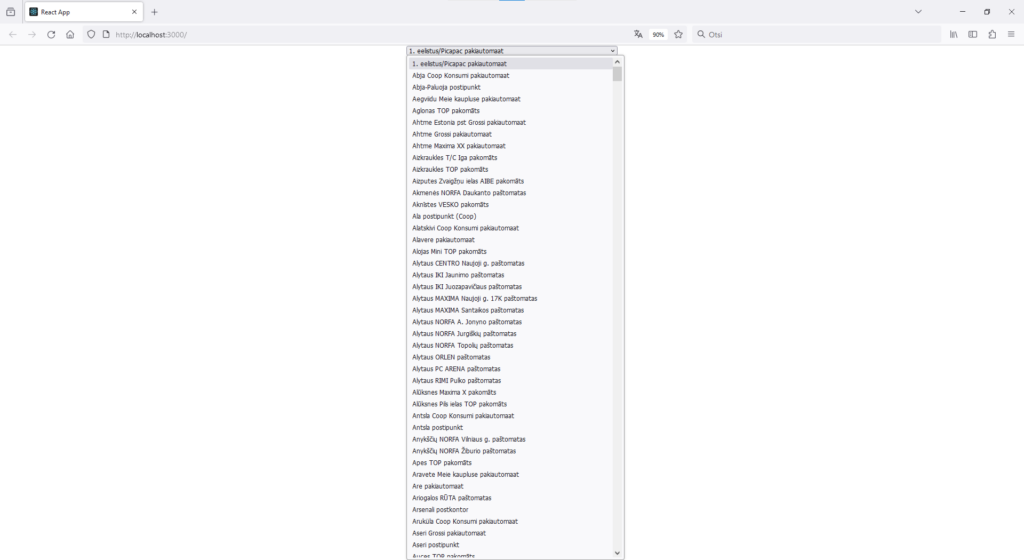Viewport: 1024px width, 560px height.
Task: Pick Anykščių NORFA Vilniaus g. paštomatas
Action: 510,440
